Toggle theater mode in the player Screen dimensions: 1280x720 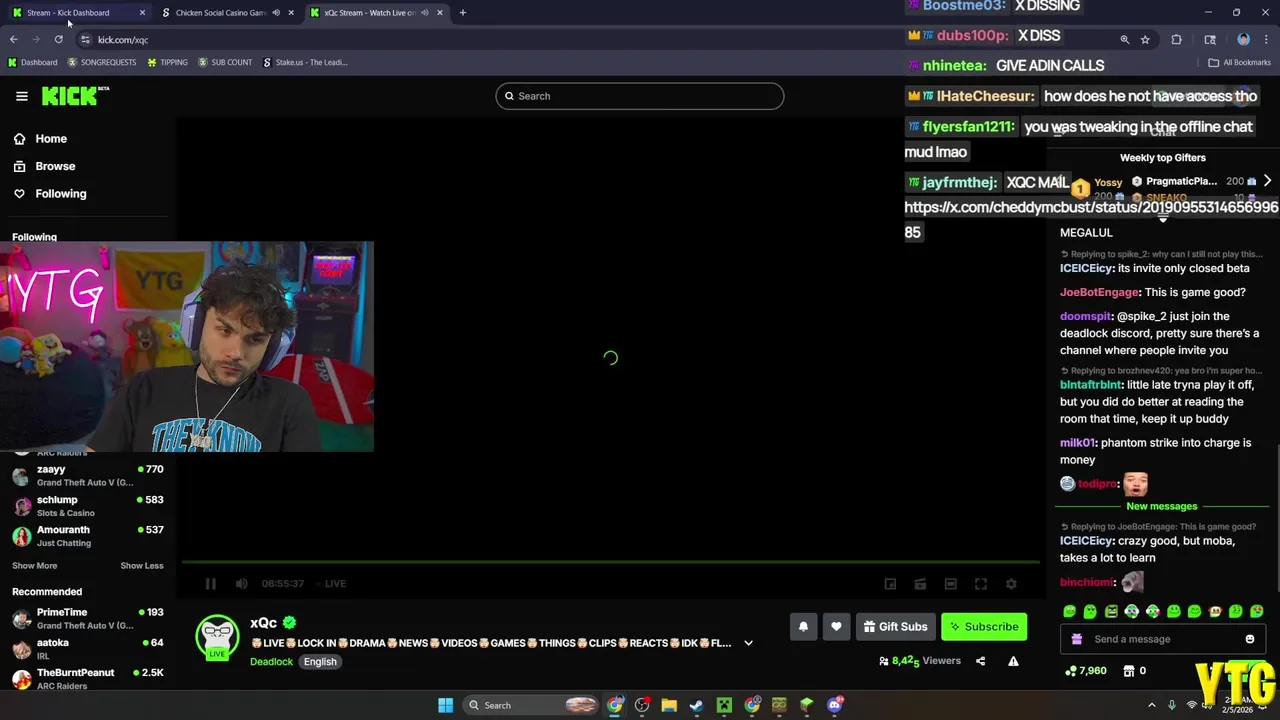click(951, 584)
